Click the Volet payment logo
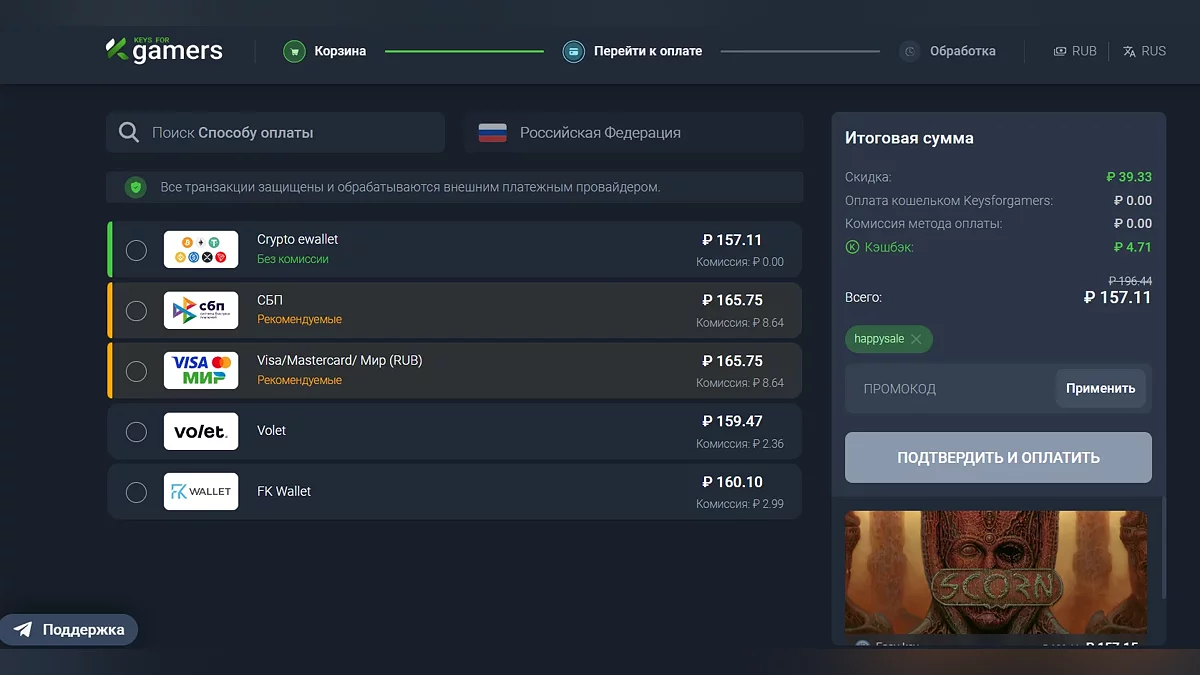Viewport: 1200px width, 675px height. (201, 431)
